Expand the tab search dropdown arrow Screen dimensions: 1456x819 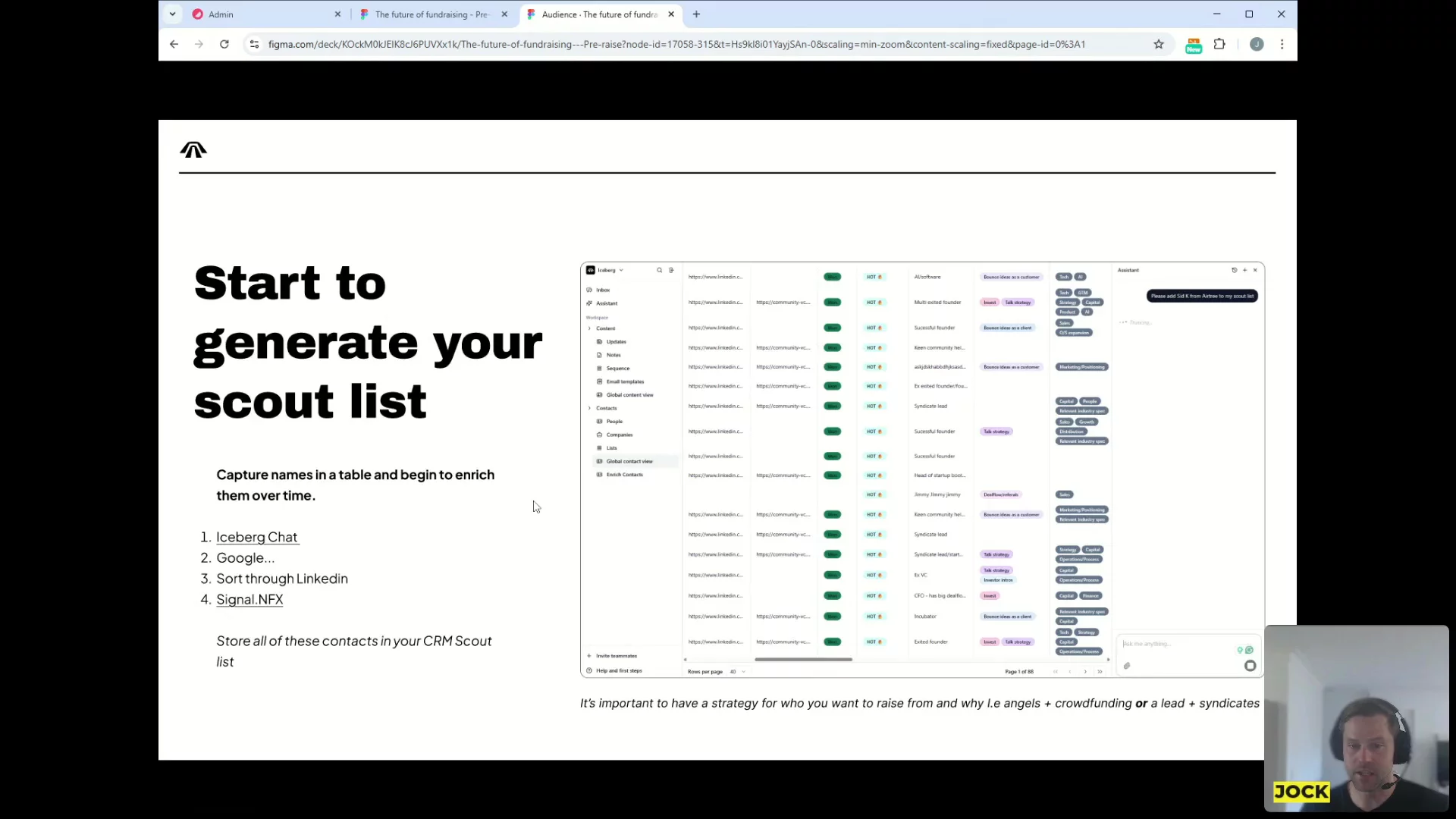pyautogui.click(x=173, y=14)
